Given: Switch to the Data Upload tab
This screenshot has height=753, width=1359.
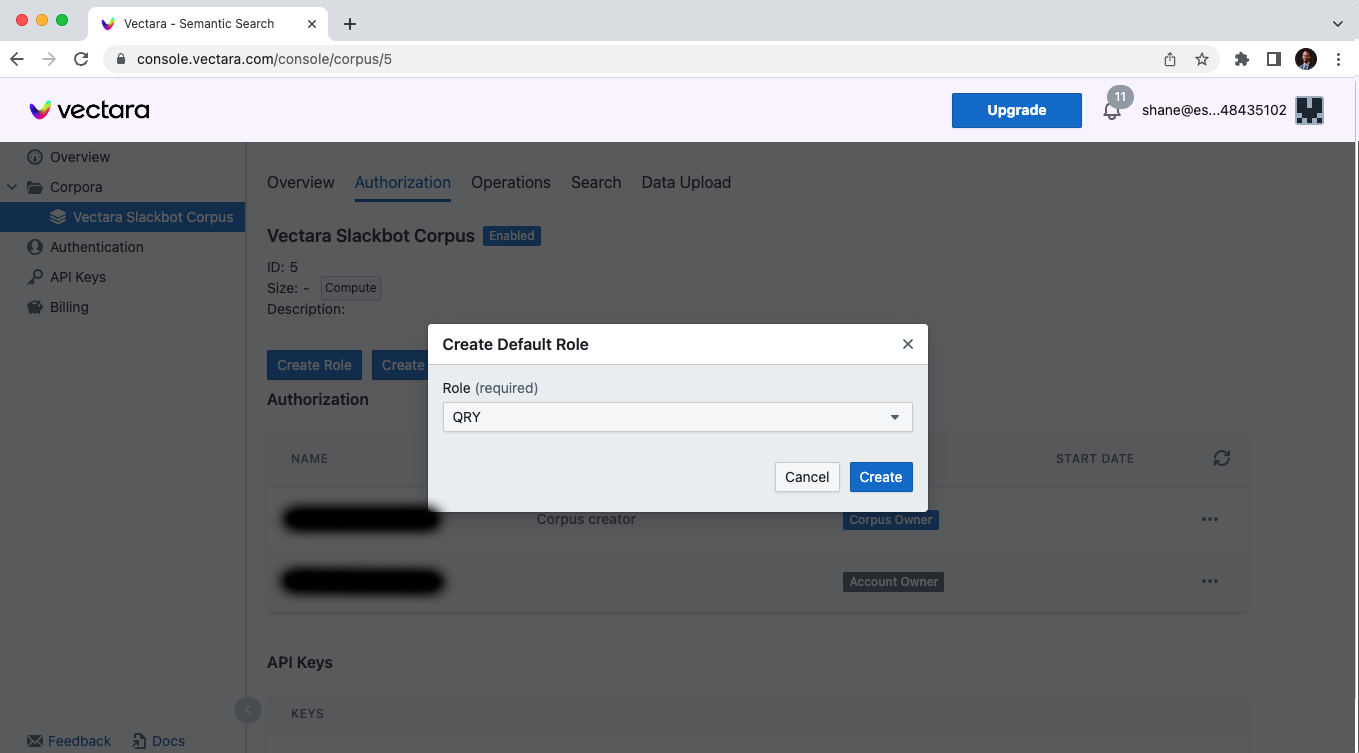Looking at the screenshot, I should click(x=686, y=182).
